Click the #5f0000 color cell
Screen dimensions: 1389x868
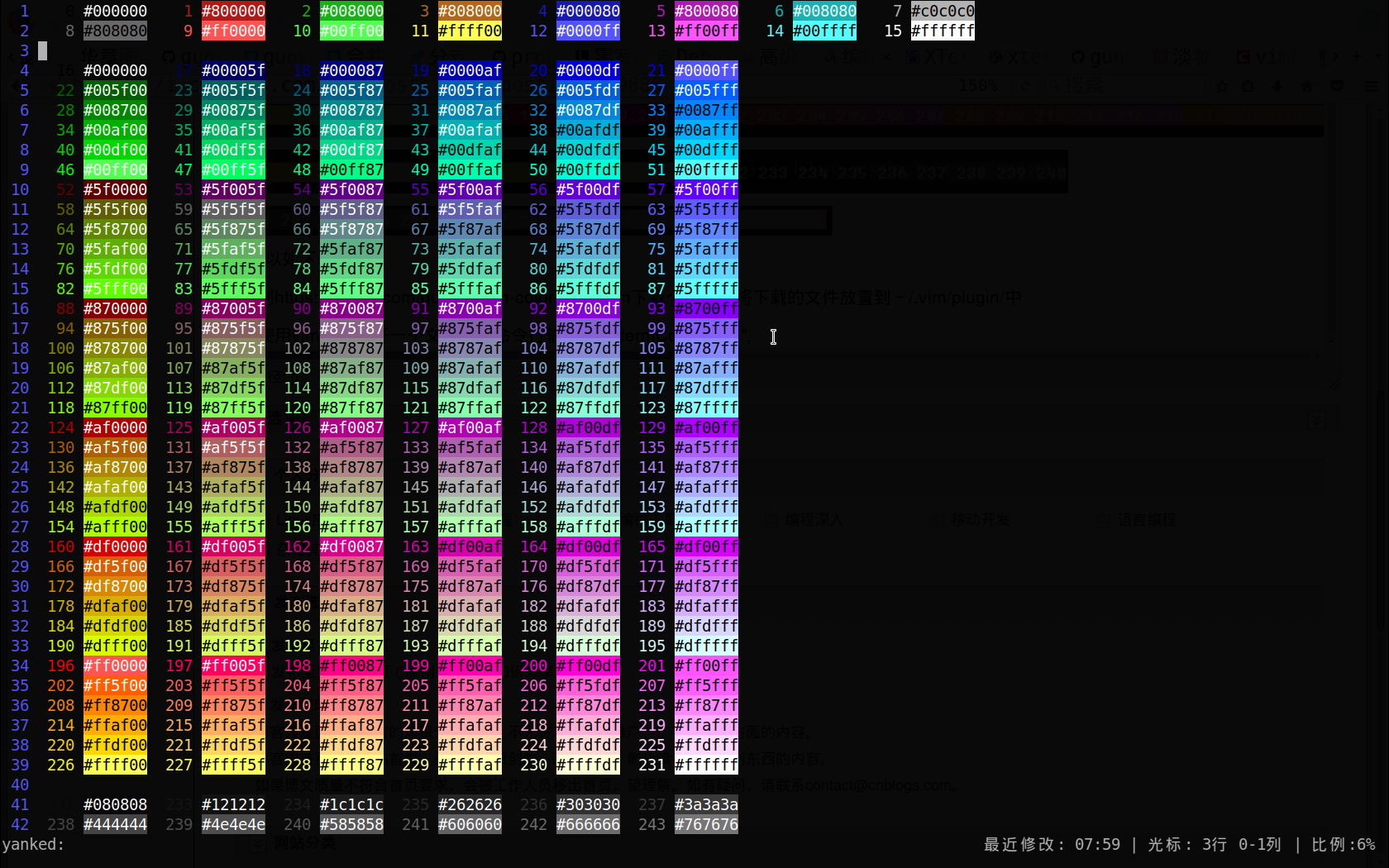[115, 189]
